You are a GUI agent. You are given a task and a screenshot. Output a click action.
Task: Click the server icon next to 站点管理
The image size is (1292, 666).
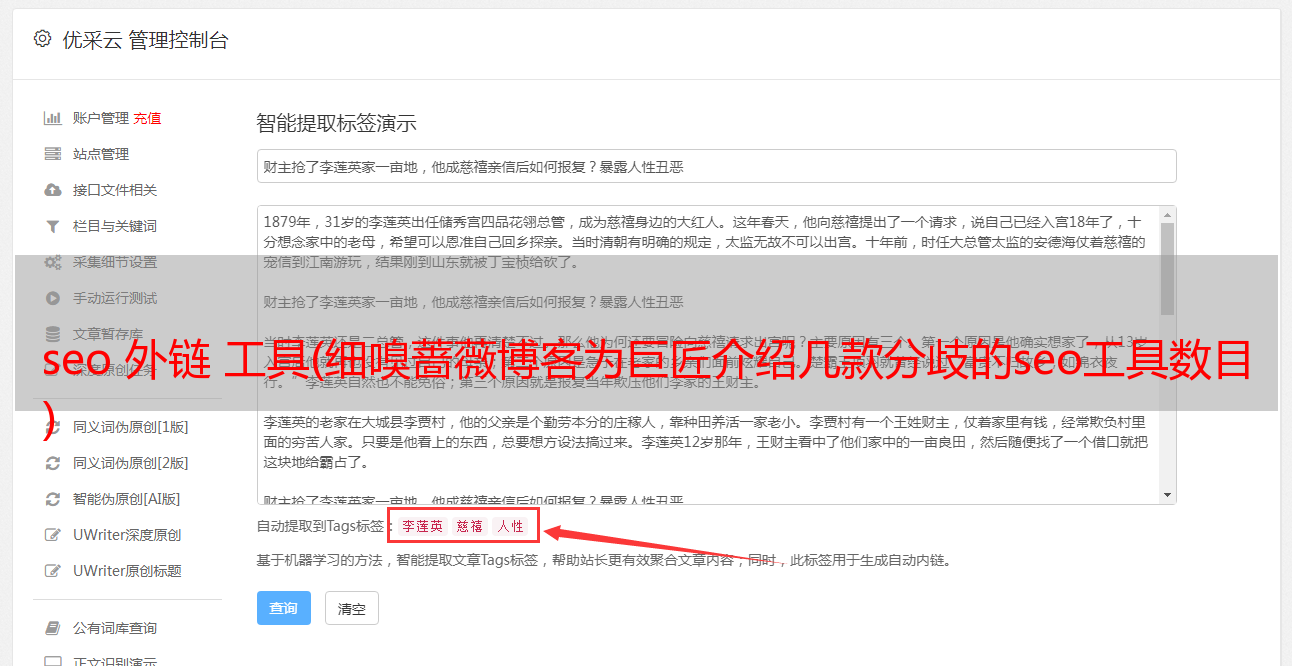tap(53, 154)
